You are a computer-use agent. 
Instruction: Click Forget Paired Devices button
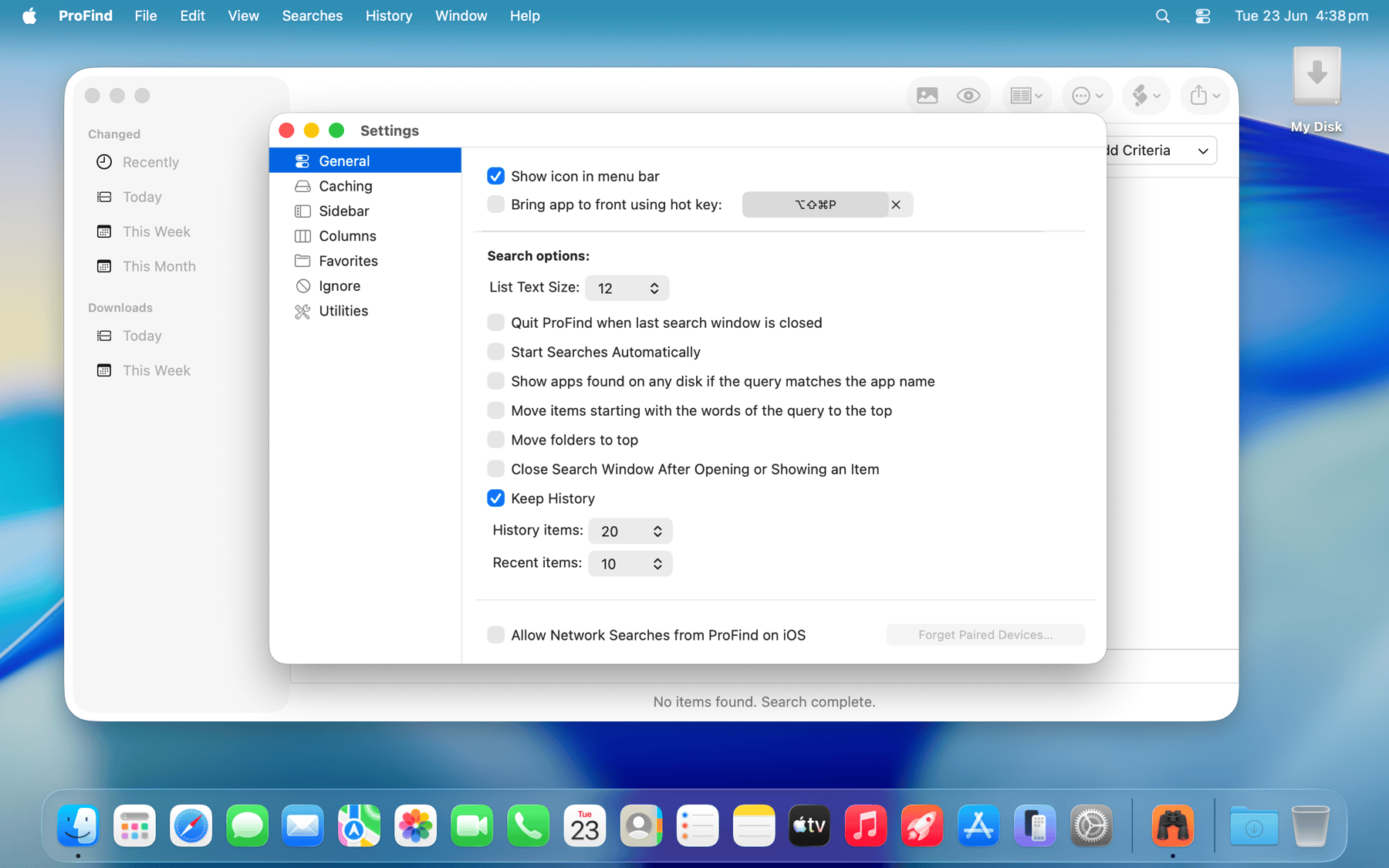(985, 635)
